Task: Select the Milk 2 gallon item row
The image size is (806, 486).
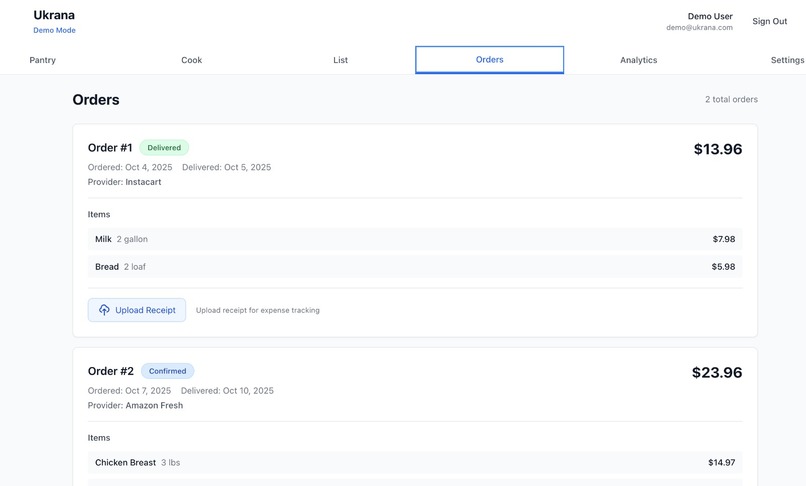Action: click(415, 239)
